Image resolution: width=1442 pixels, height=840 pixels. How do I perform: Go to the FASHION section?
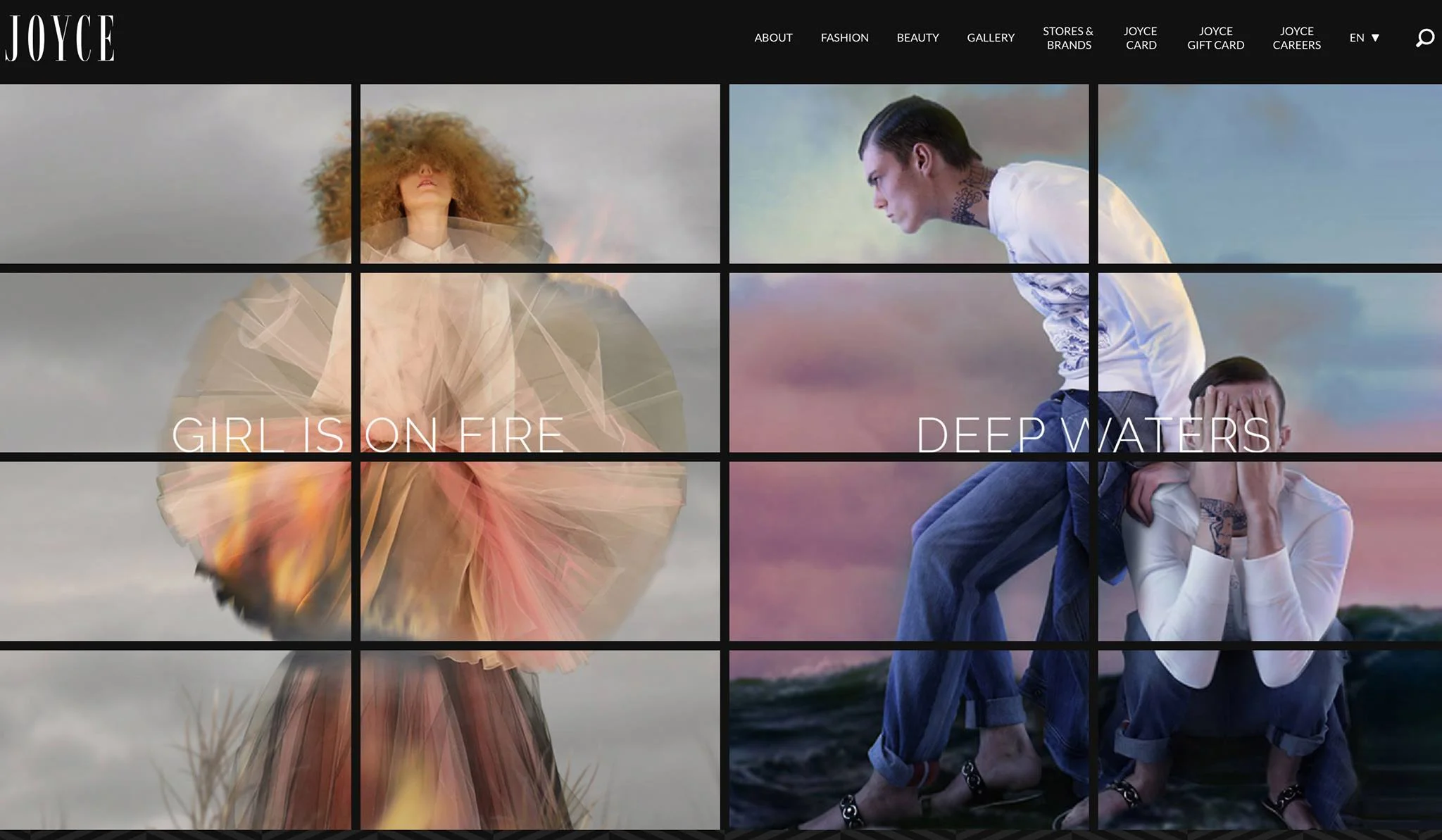click(844, 38)
